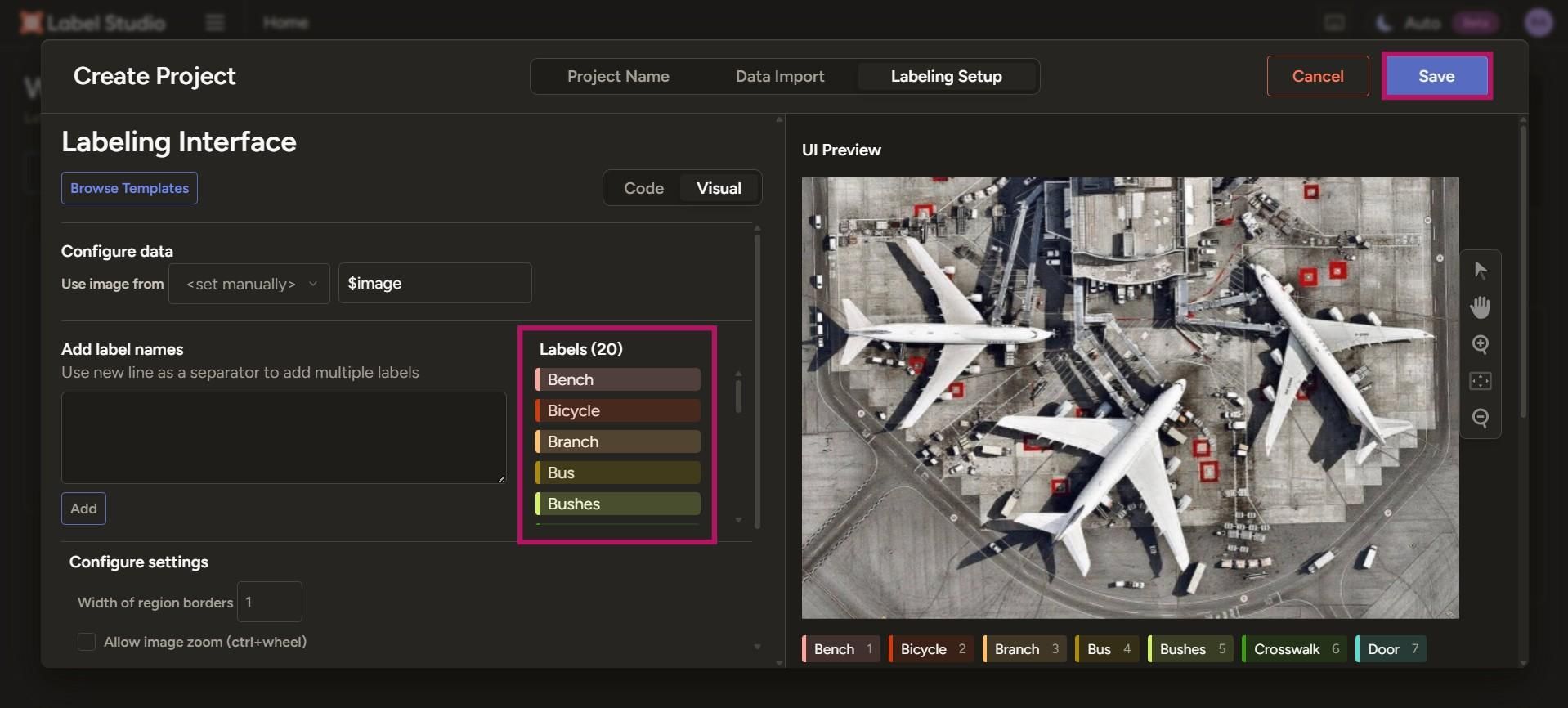The width and height of the screenshot is (1568, 708).
Task: Select Branch label in the preview
Action: pos(1025,649)
